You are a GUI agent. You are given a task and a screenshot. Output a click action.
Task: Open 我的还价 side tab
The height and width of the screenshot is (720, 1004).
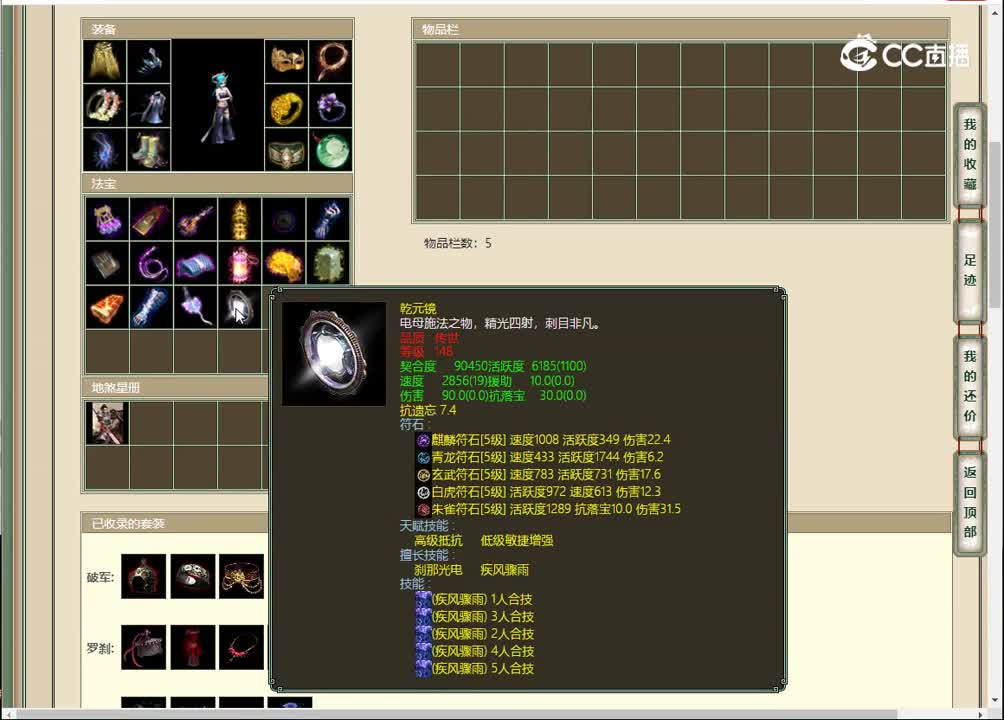coord(969,386)
